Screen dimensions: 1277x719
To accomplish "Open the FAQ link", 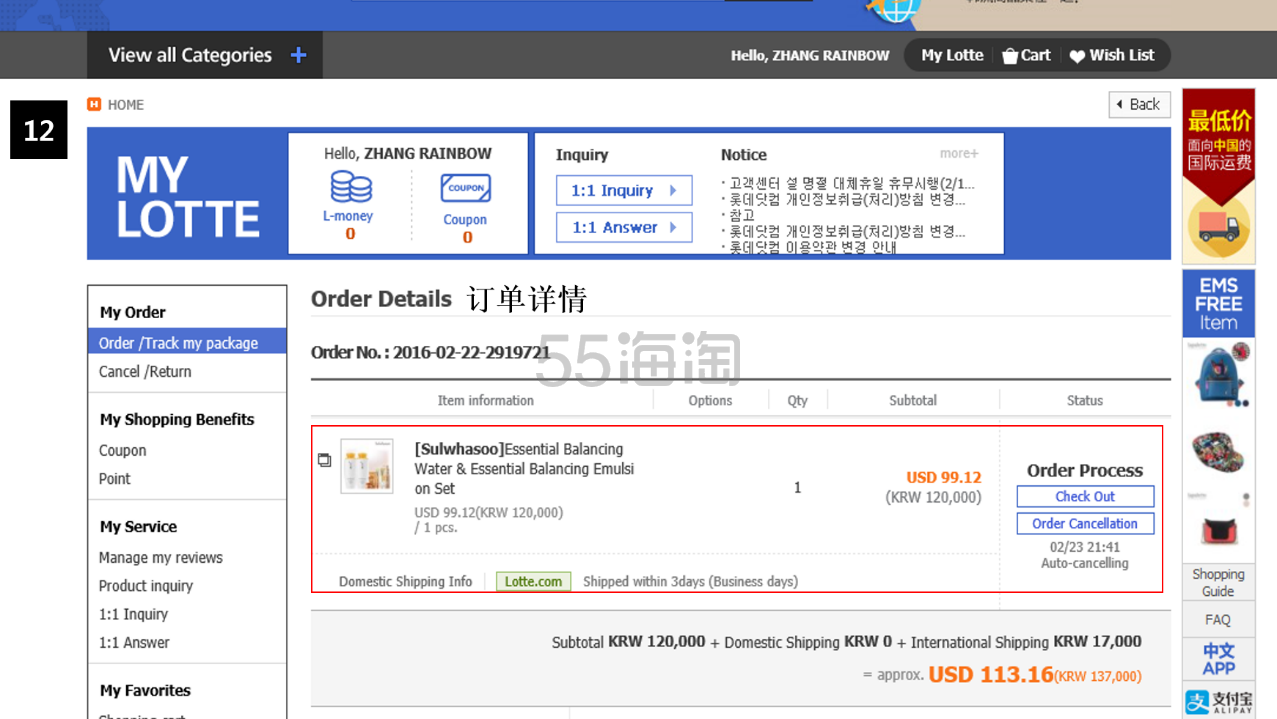I will (x=1218, y=619).
